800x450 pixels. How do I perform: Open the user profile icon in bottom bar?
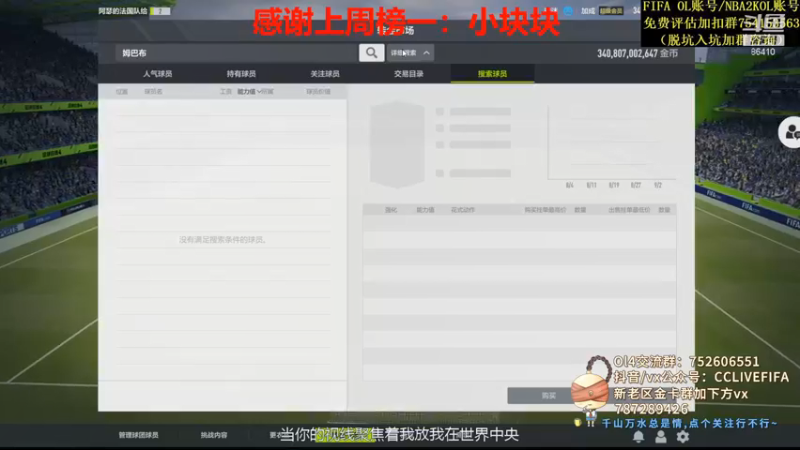[x=661, y=437]
